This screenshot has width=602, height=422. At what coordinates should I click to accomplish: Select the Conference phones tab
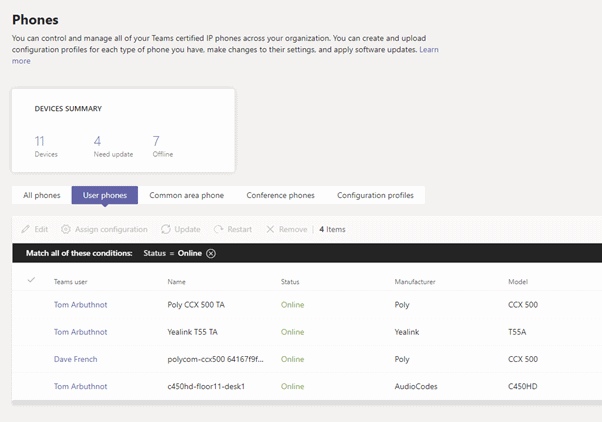click(x=280, y=195)
